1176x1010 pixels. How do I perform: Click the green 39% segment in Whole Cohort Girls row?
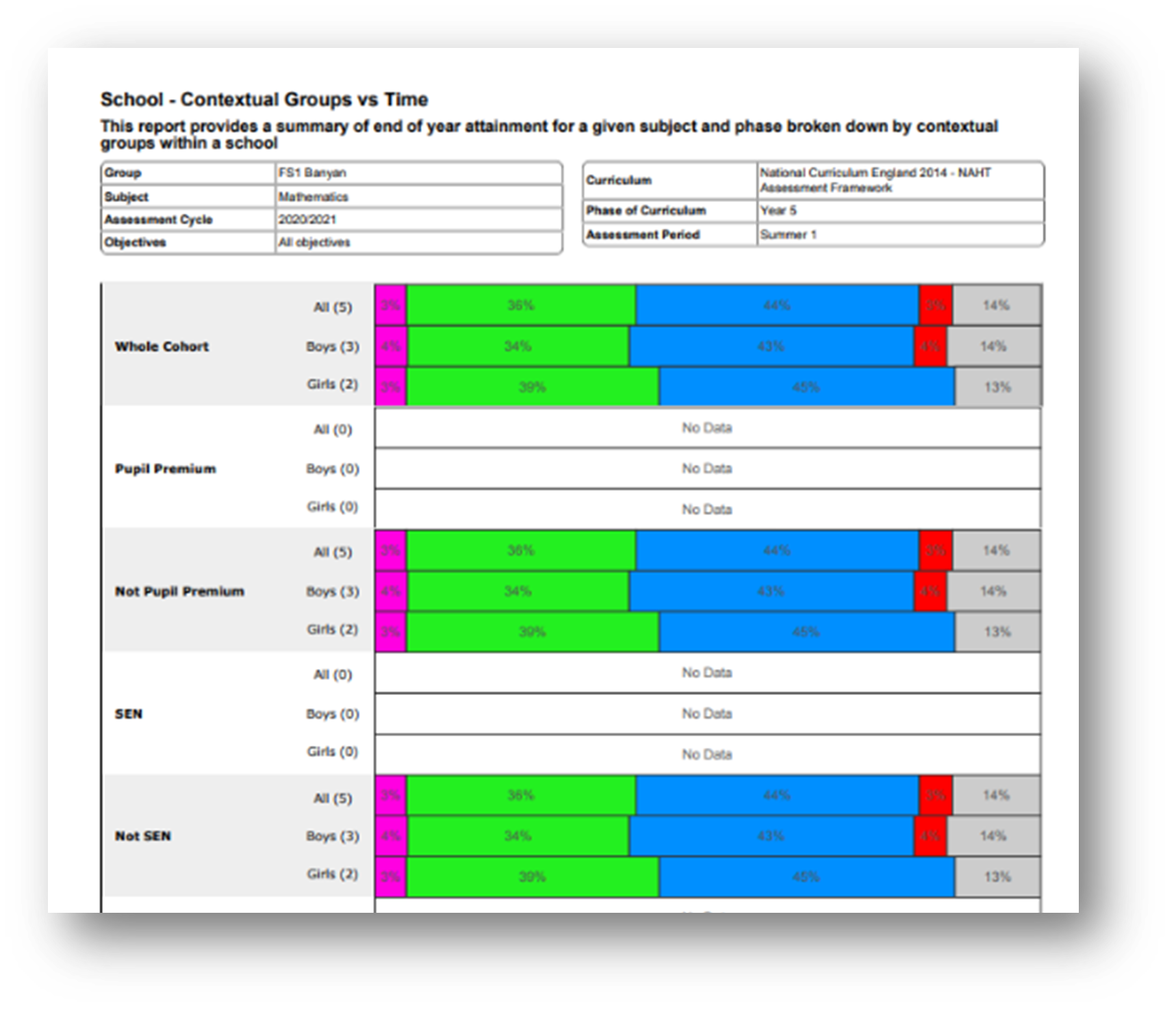(x=533, y=387)
